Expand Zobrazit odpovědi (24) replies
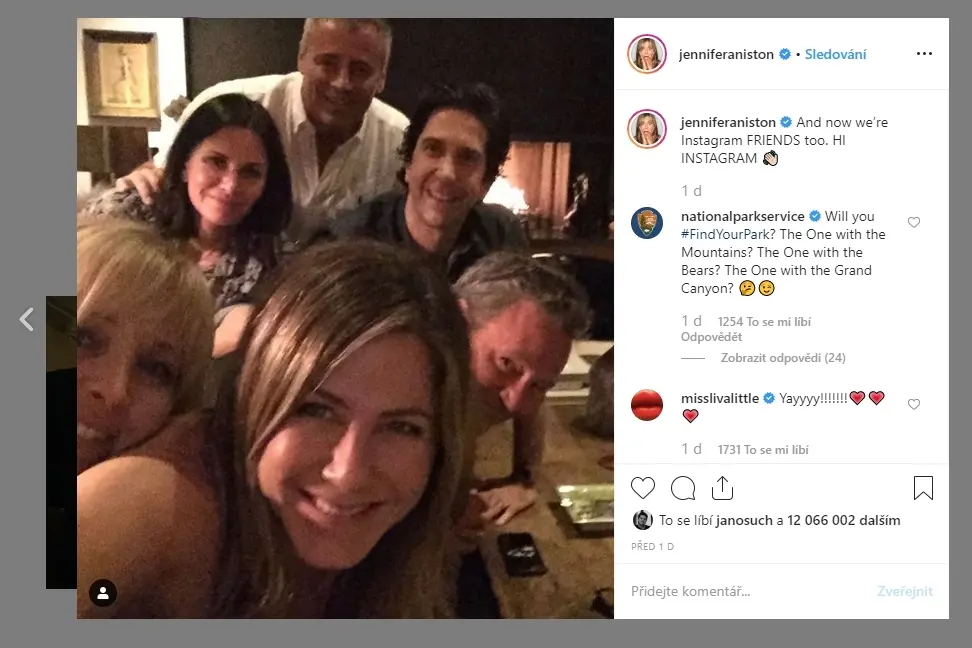The width and height of the screenshot is (972, 648). click(x=782, y=358)
